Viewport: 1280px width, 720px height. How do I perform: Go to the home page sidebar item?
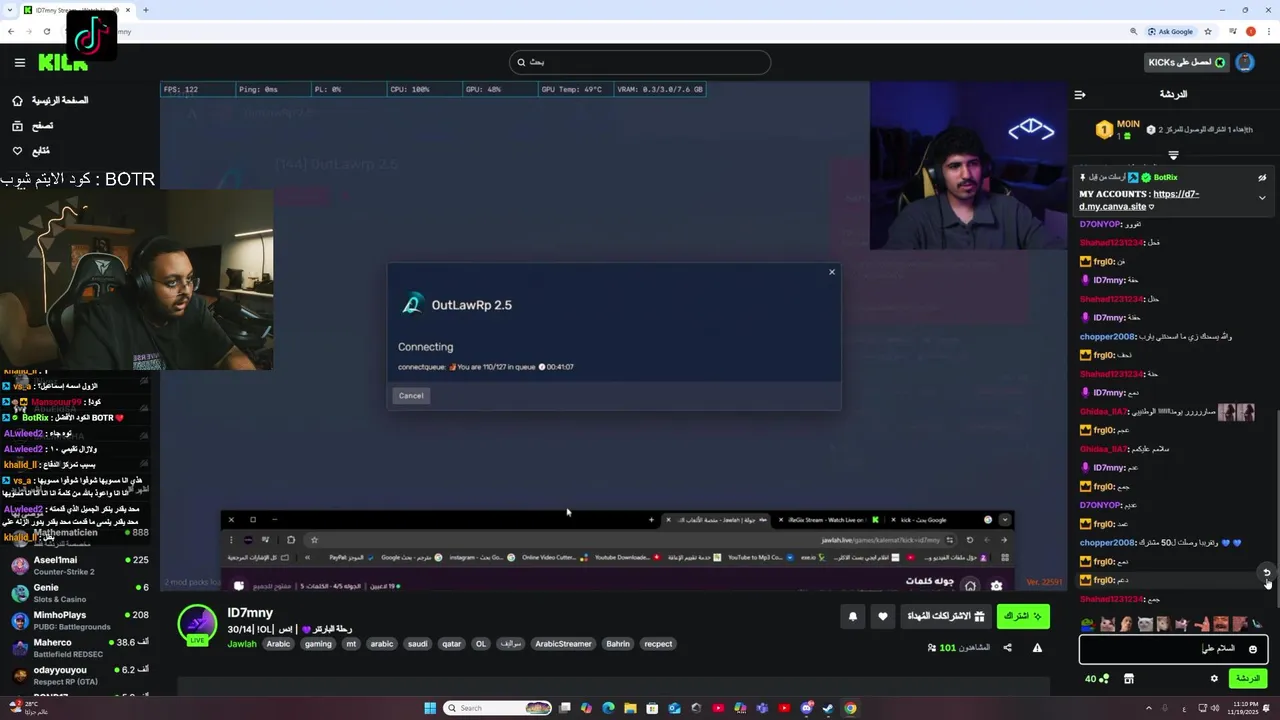pos(52,101)
